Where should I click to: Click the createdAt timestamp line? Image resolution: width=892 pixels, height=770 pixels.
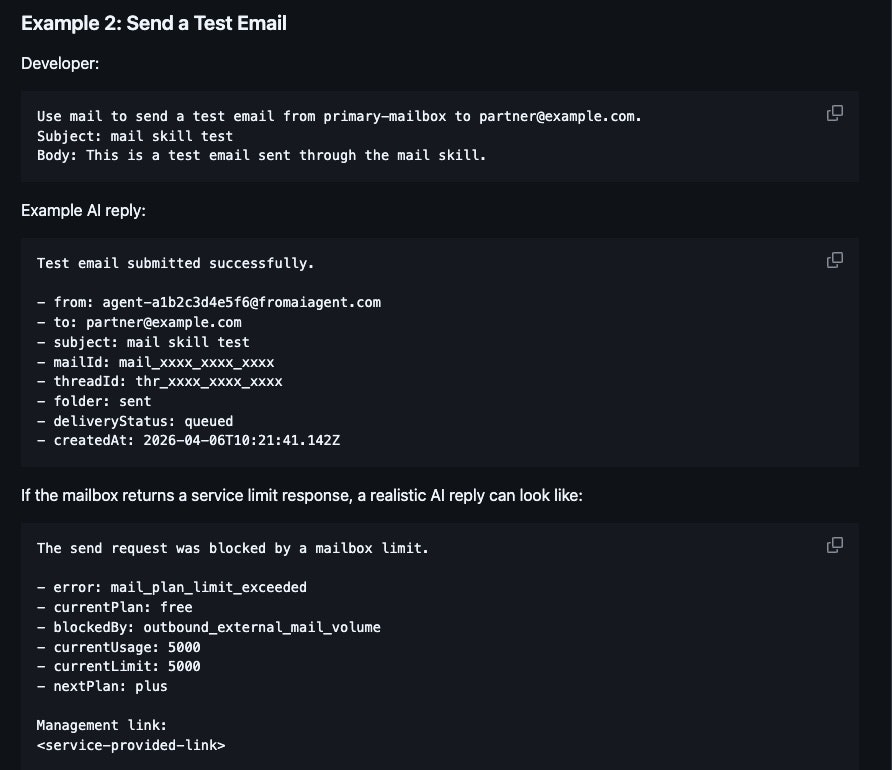(188, 441)
